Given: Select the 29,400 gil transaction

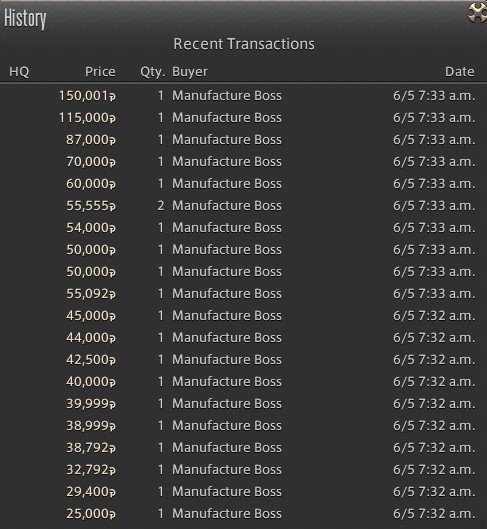Looking at the screenshot, I should tap(244, 492).
